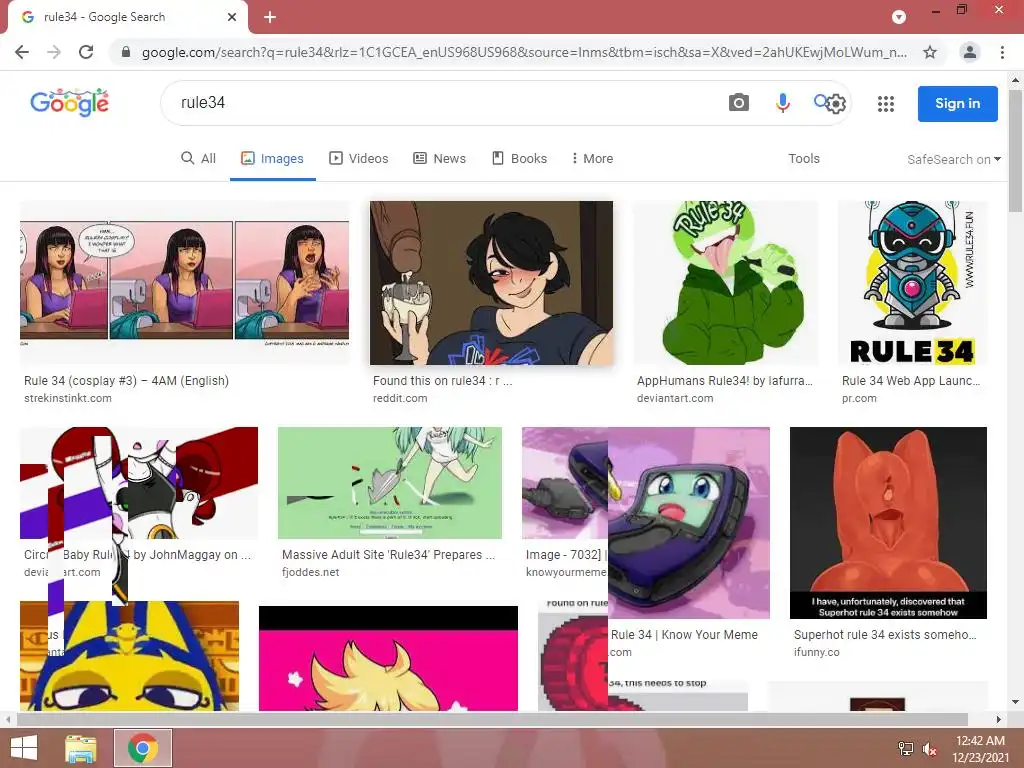Image resolution: width=1024 pixels, height=768 pixels.
Task: Open the Windows Start menu
Action: (24, 748)
